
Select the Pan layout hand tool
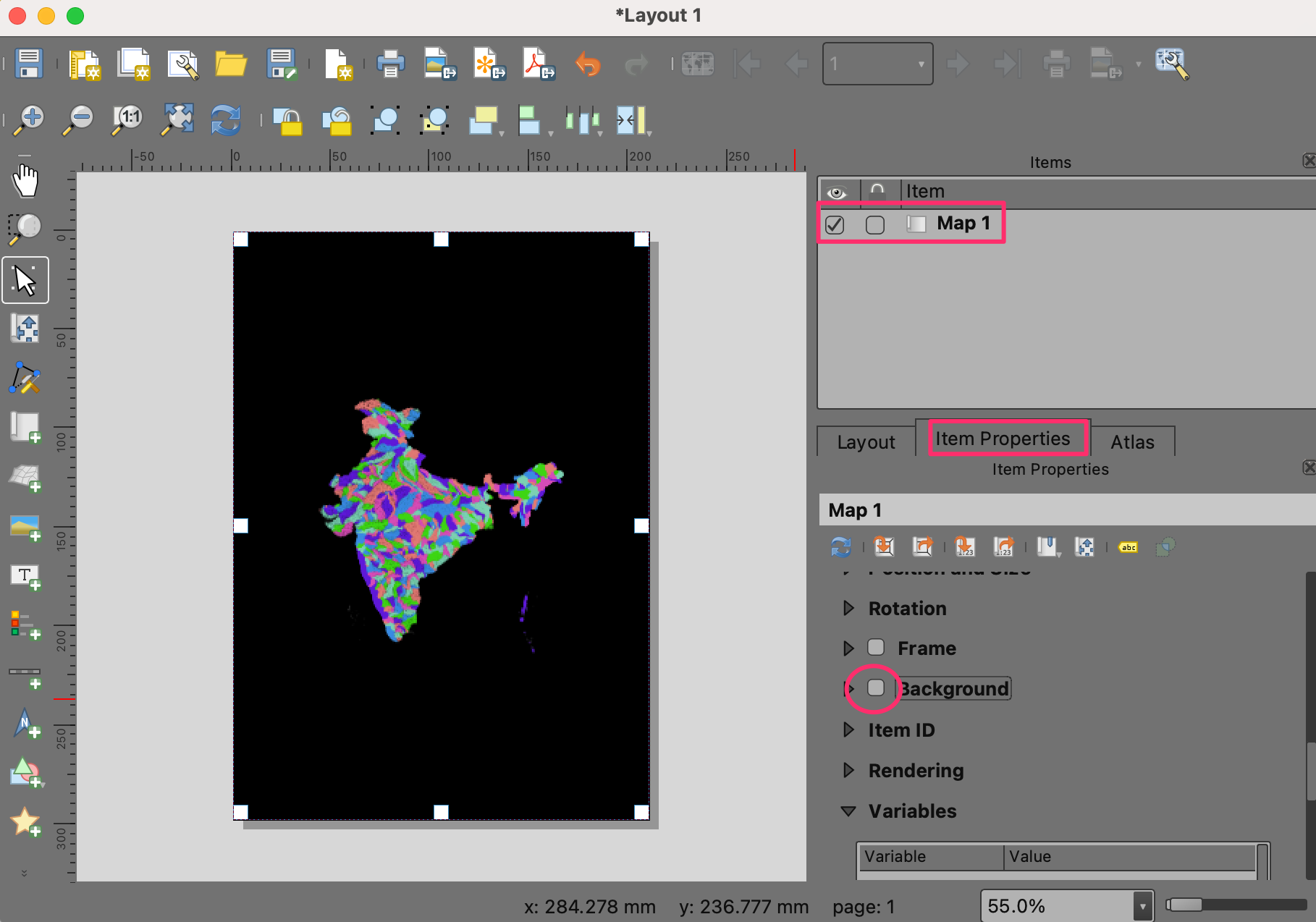25,181
